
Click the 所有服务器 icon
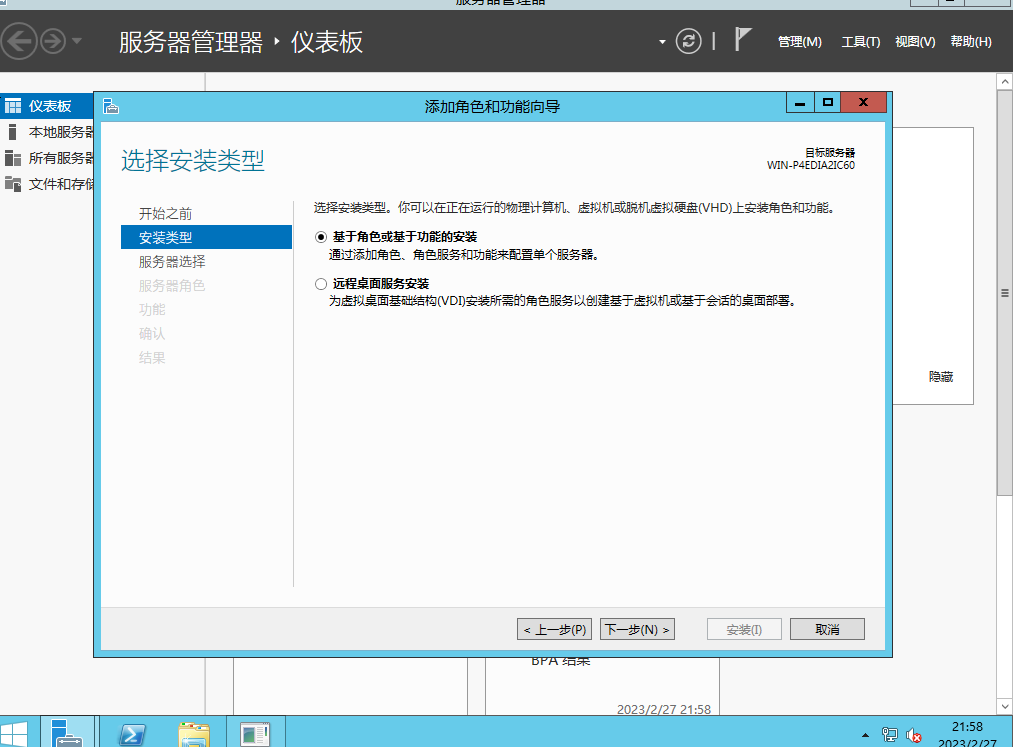tap(13, 158)
